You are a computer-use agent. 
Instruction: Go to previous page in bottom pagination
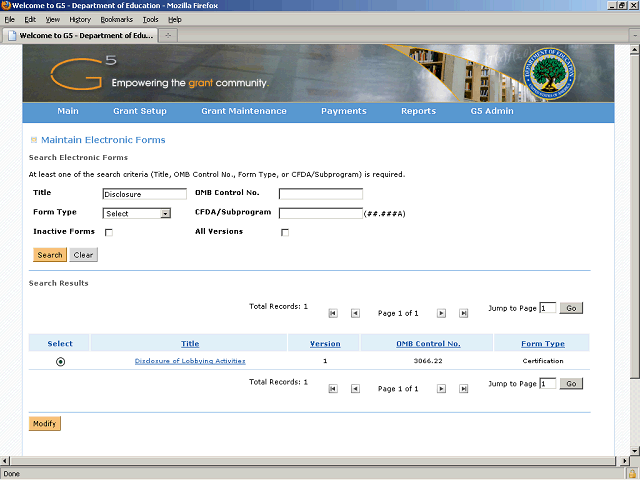pos(355,389)
